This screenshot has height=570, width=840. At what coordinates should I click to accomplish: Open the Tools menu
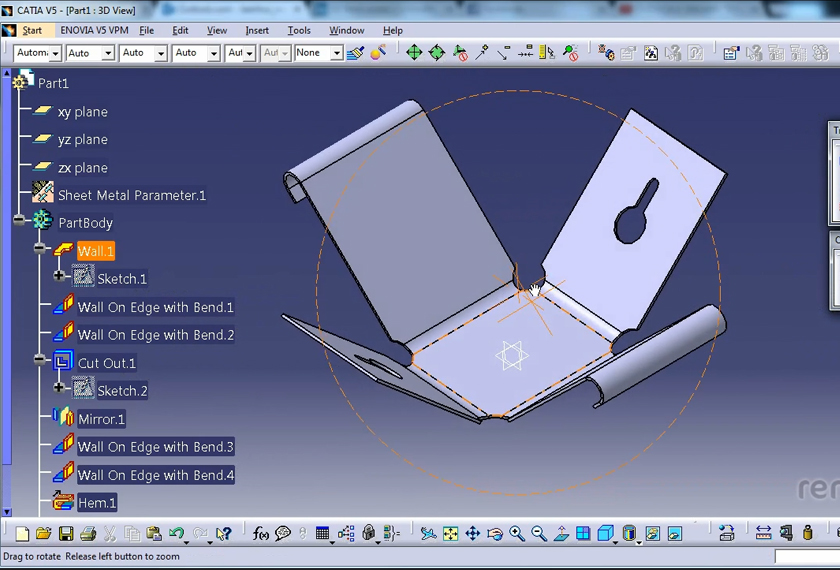tap(299, 30)
